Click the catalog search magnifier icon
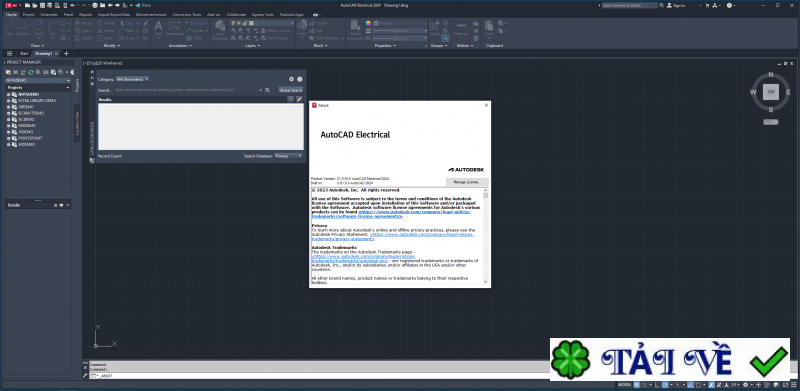 (x=267, y=90)
